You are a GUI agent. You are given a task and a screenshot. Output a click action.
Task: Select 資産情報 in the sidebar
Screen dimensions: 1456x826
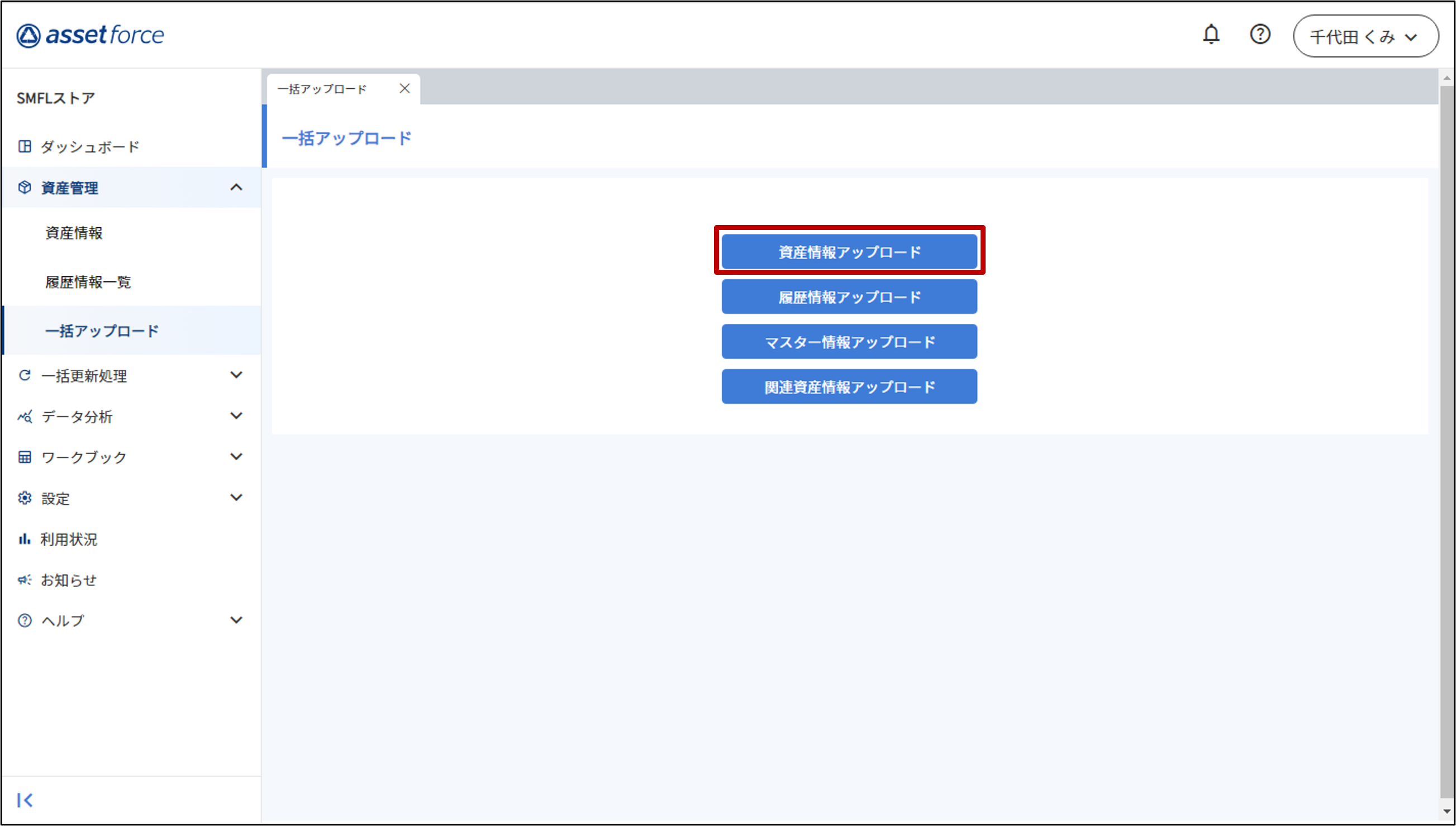click(74, 233)
